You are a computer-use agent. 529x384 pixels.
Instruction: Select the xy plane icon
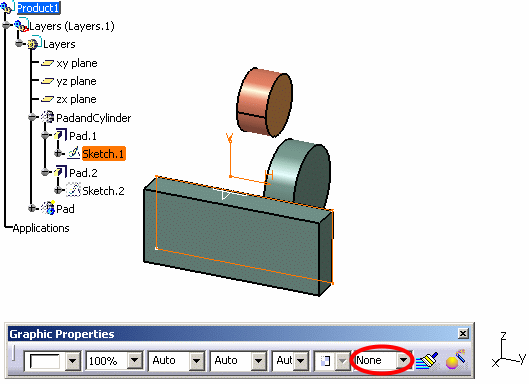click(47, 63)
